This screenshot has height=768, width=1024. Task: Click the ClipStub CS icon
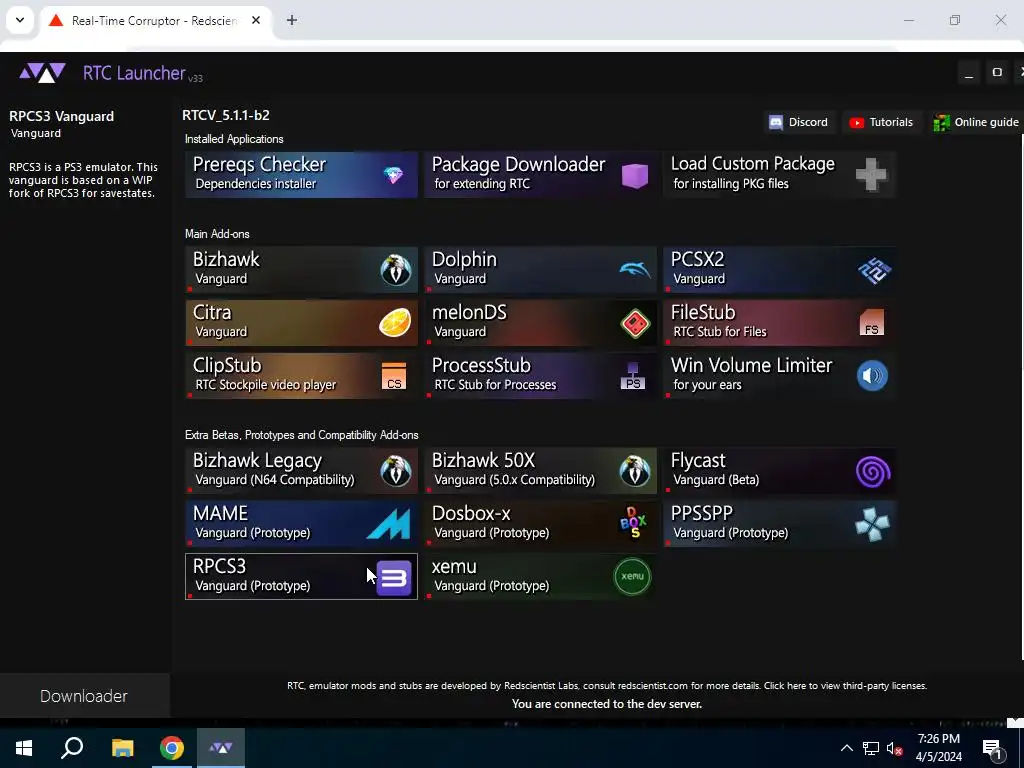(x=394, y=376)
